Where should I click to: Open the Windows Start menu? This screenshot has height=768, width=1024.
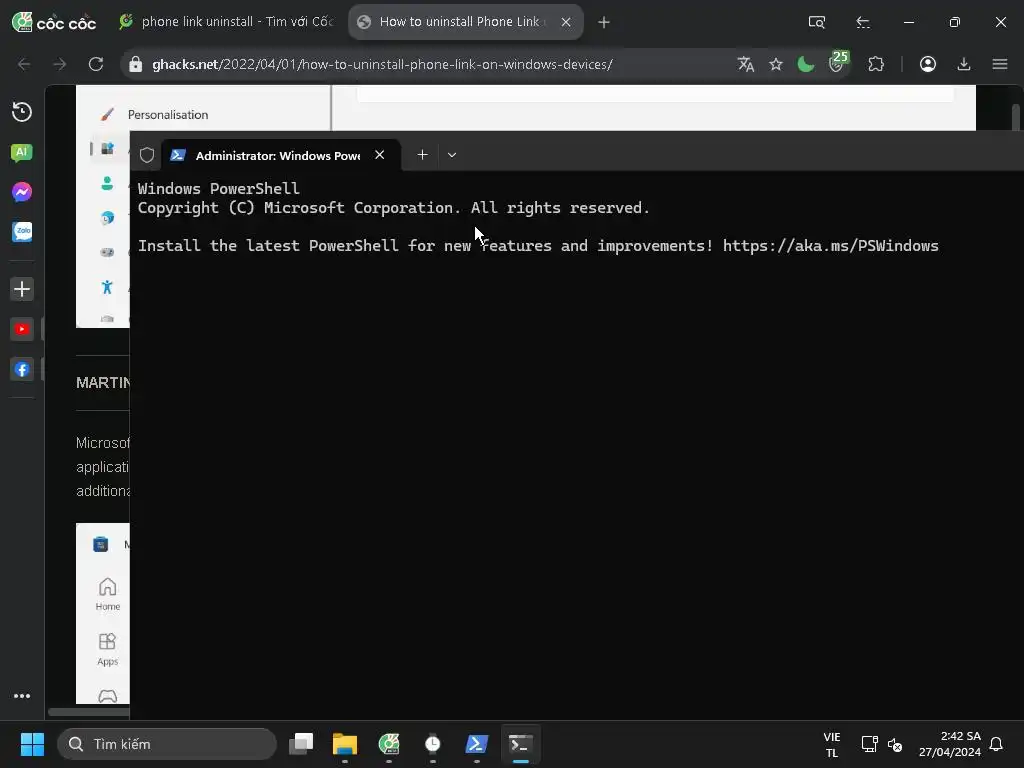coord(32,744)
